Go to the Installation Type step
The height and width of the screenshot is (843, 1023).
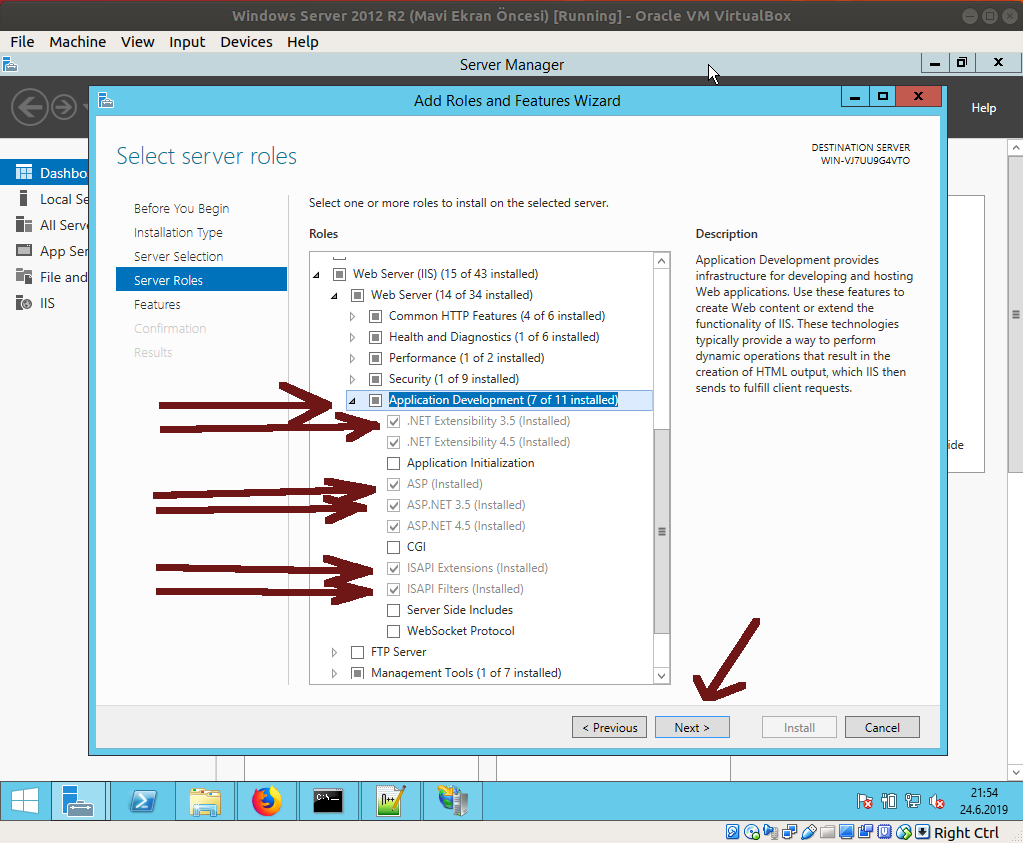178,232
